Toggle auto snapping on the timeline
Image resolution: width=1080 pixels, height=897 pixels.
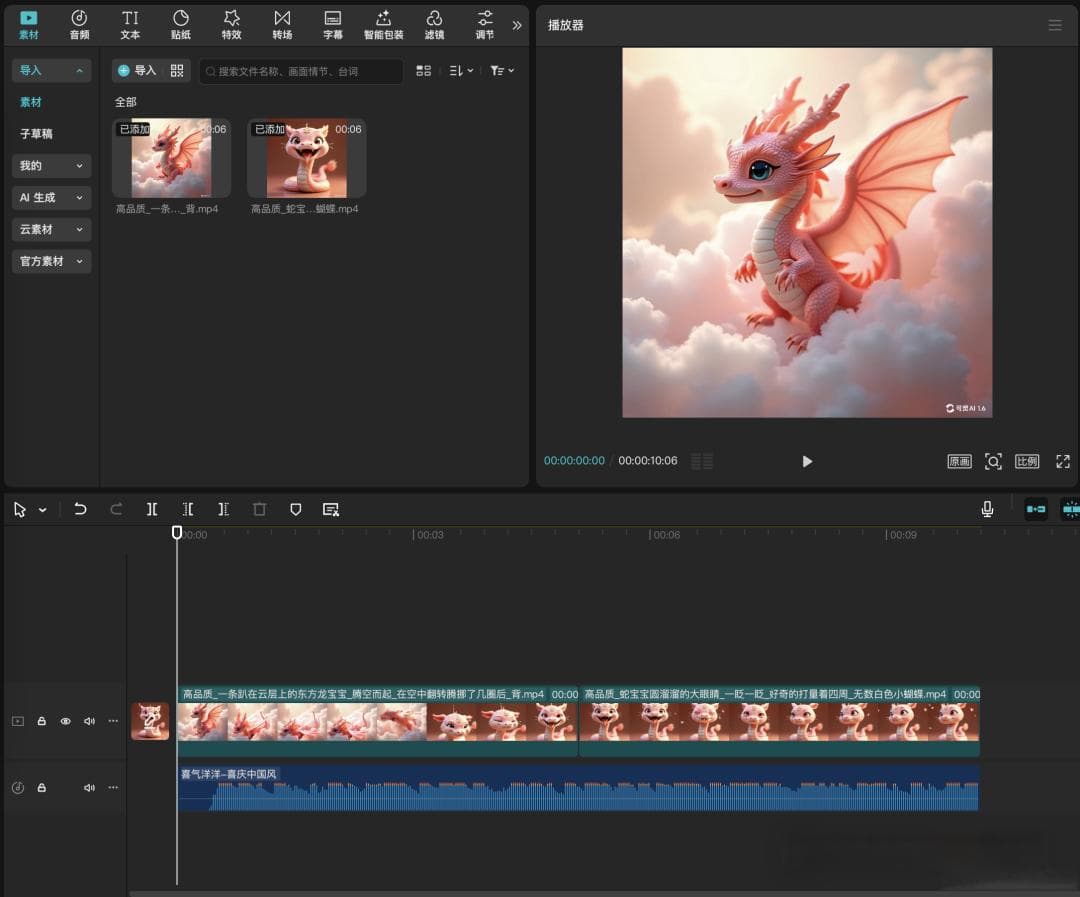tap(1071, 509)
